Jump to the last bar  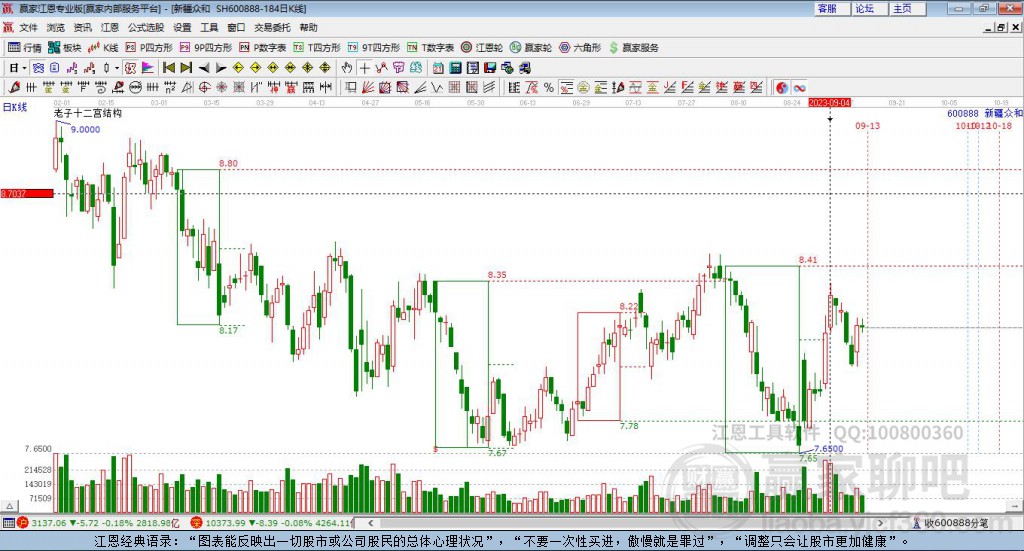186,68
